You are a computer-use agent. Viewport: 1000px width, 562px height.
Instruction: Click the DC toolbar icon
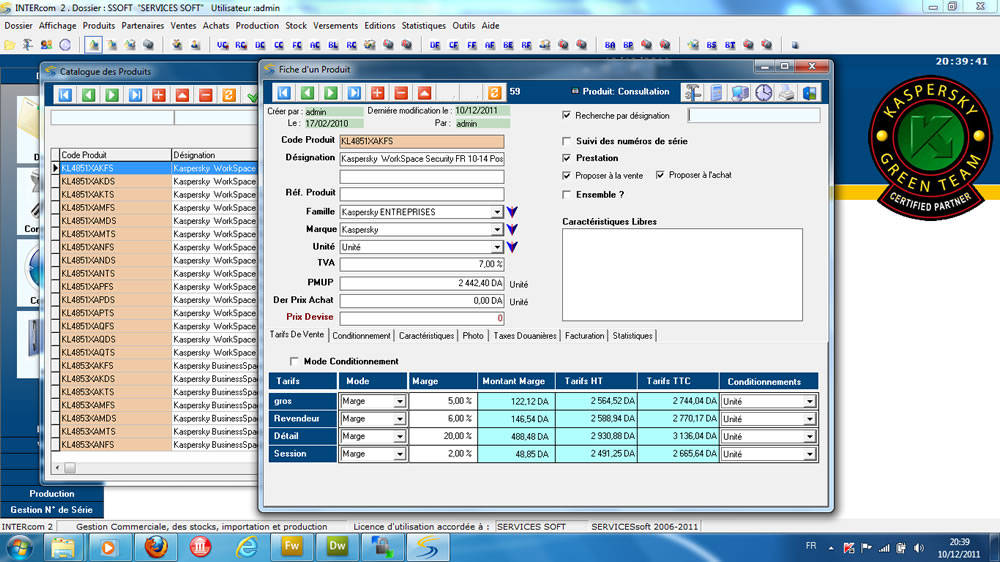tap(260, 45)
